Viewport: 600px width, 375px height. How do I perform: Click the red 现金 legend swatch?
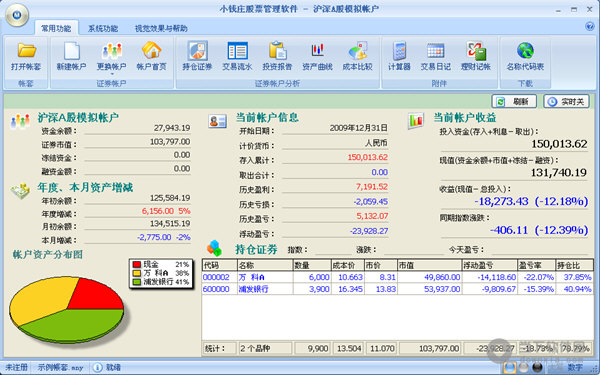coord(137,264)
